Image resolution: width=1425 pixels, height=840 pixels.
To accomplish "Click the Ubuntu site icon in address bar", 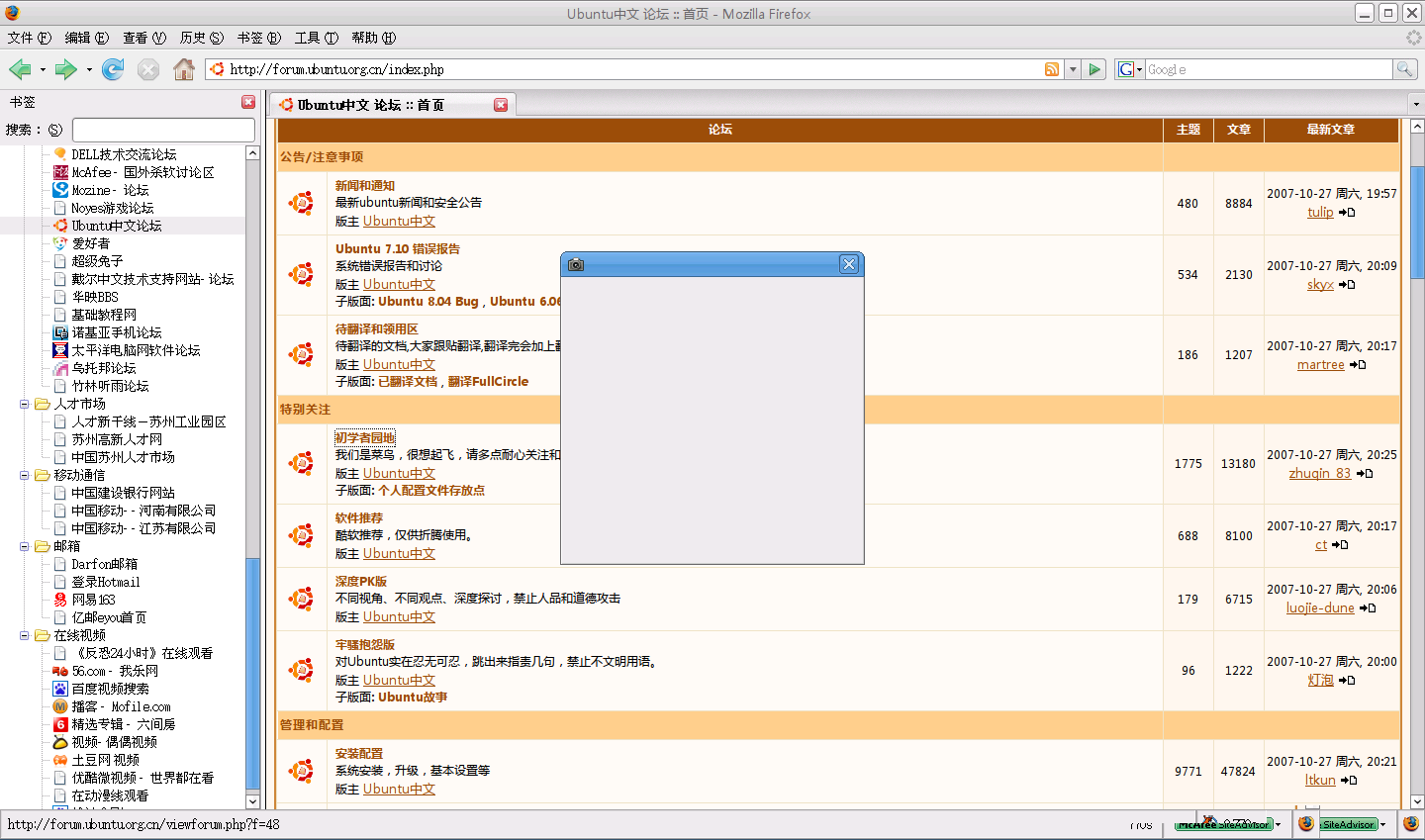I will point(218,69).
